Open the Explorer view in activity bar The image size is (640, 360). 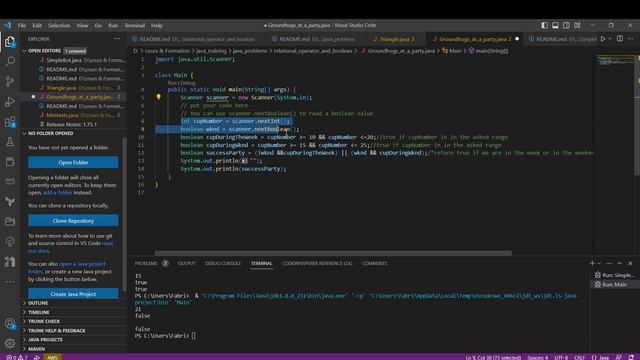coord(10,42)
